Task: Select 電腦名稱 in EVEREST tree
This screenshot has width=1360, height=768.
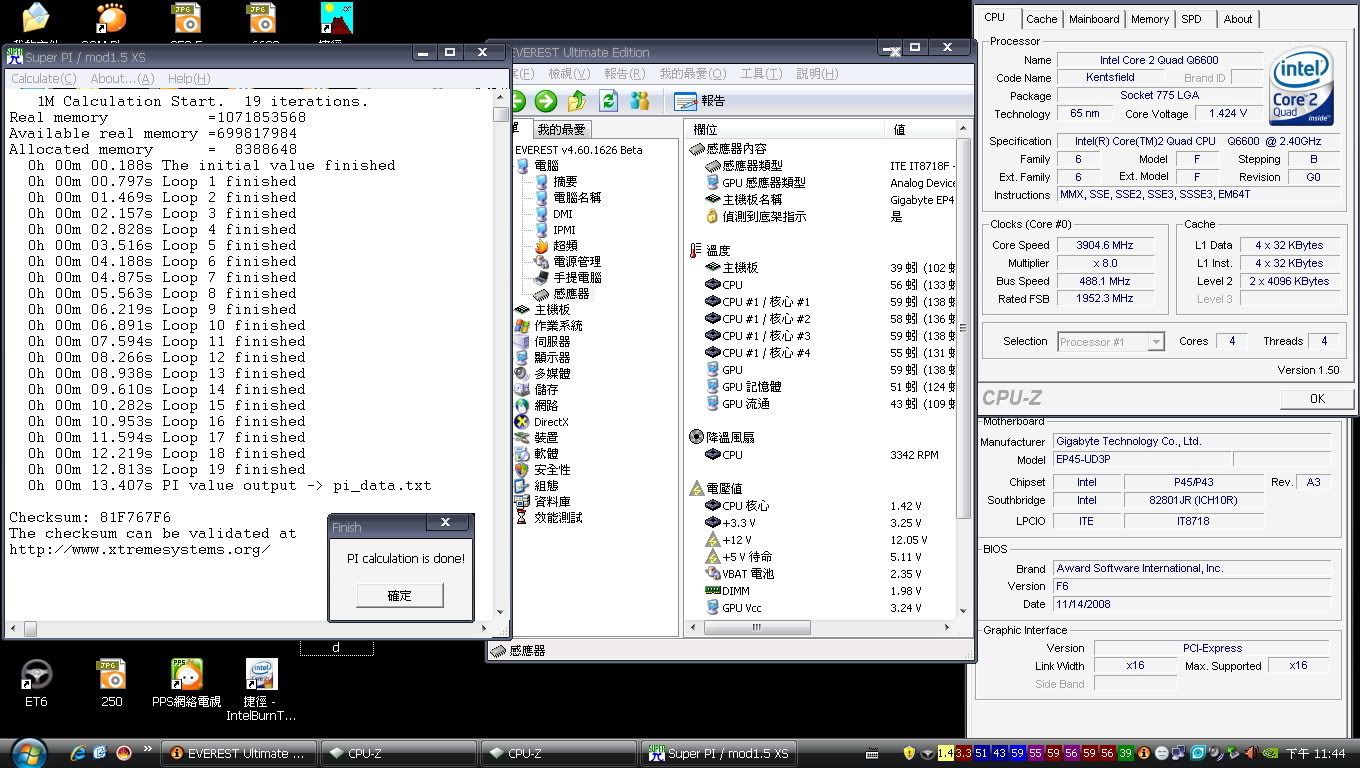Action: pyautogui.click(x=577, y=198)
